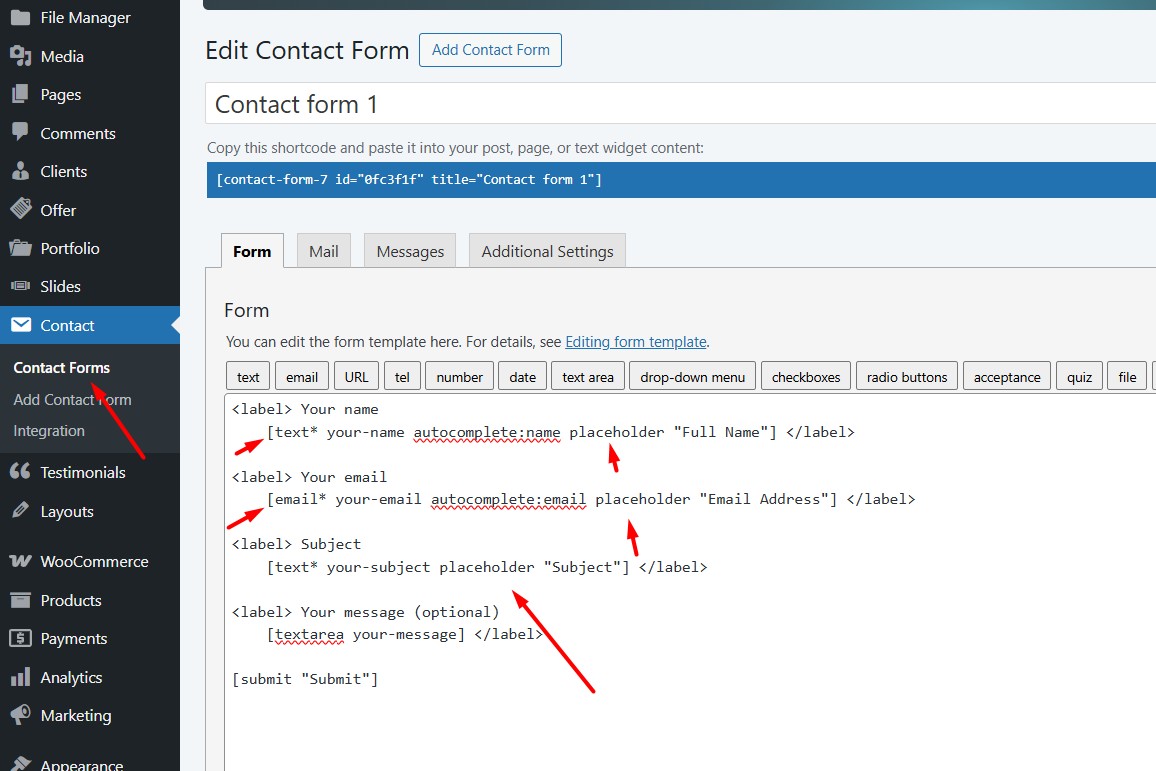Click the Add Contact Form button
Screen dimensions: 1156x771
coord(490,49)
